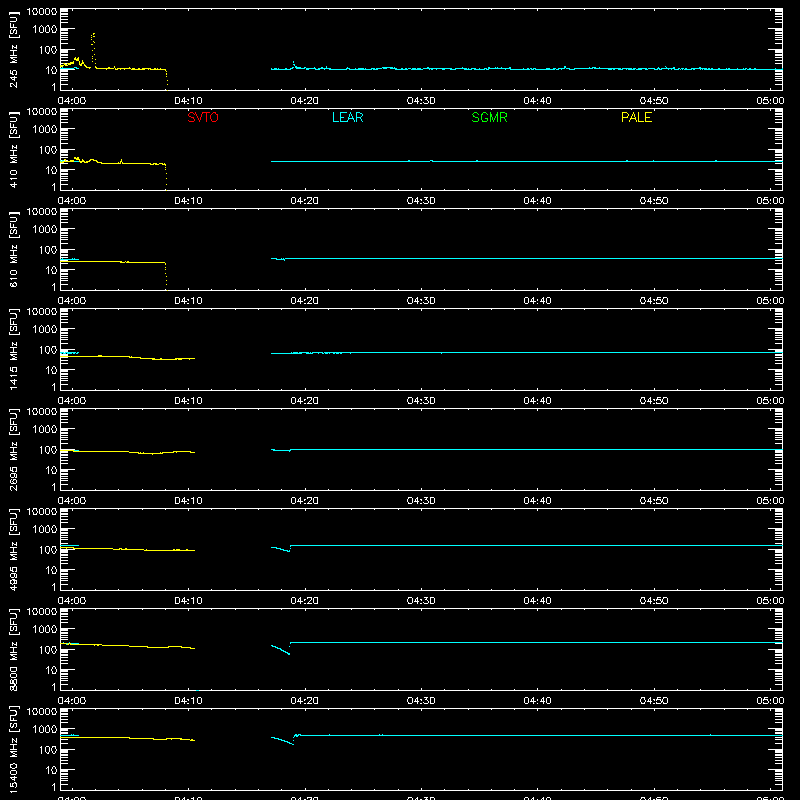Click the green SGMR legend label
This screenshot has height=800, width=800.
pos(489,117)
